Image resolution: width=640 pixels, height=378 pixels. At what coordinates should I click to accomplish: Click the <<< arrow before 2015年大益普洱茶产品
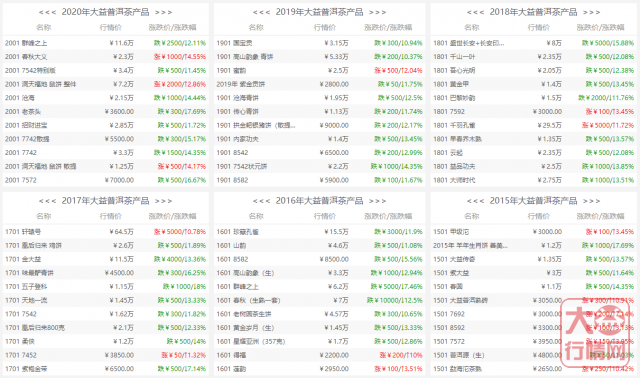475,201
